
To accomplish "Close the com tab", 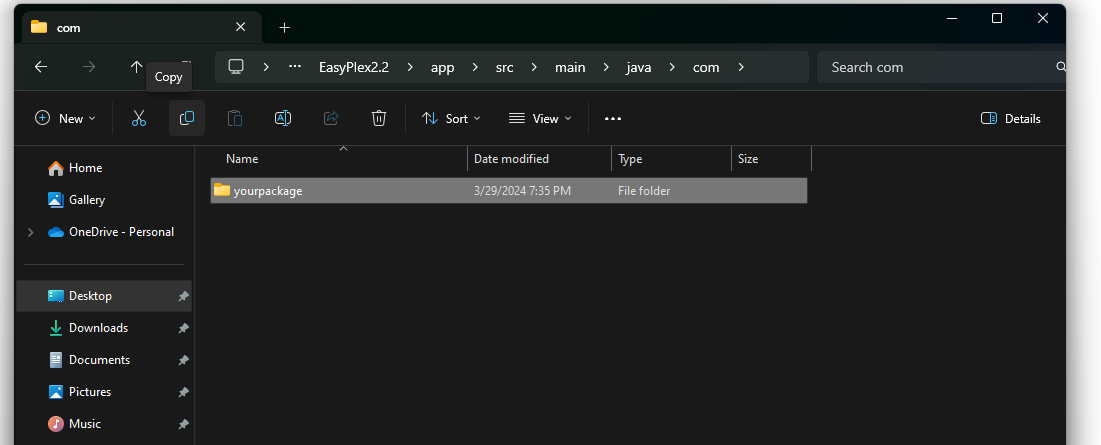I will pyautogui.click(x=240, y=27).
